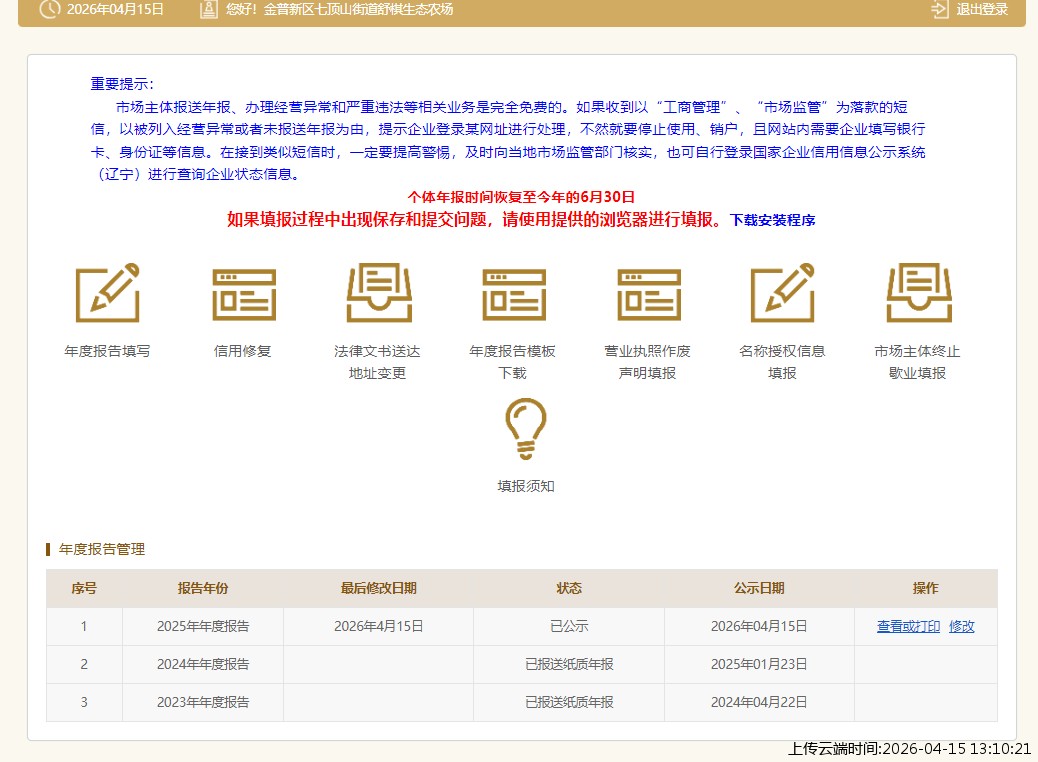This screenshot has height=762, width=1038.
Task: Select the 信用修复 (credit repair) icon
Action: [242, 293]
